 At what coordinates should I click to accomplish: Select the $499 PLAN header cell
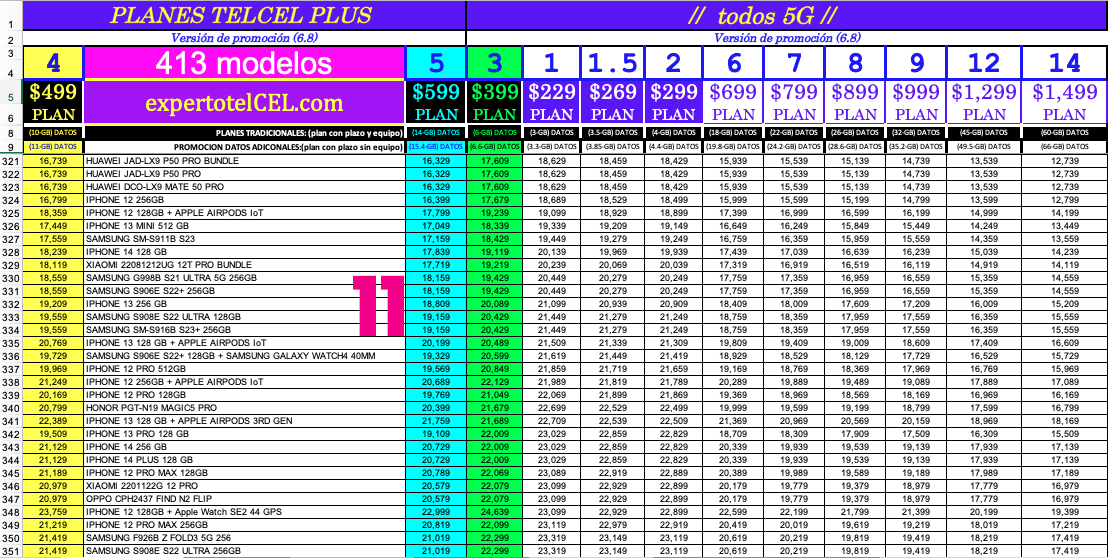[x=53, y=103]
